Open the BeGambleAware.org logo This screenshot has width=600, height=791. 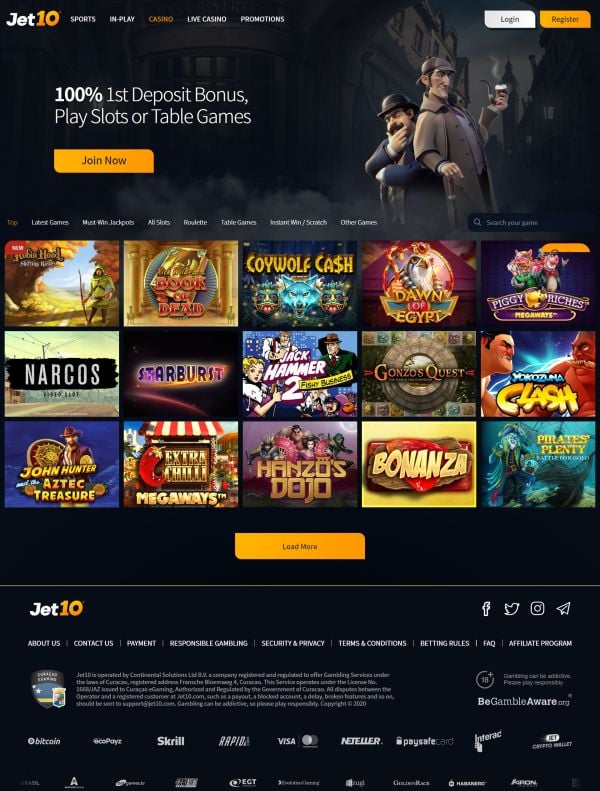tap(524, 701)
